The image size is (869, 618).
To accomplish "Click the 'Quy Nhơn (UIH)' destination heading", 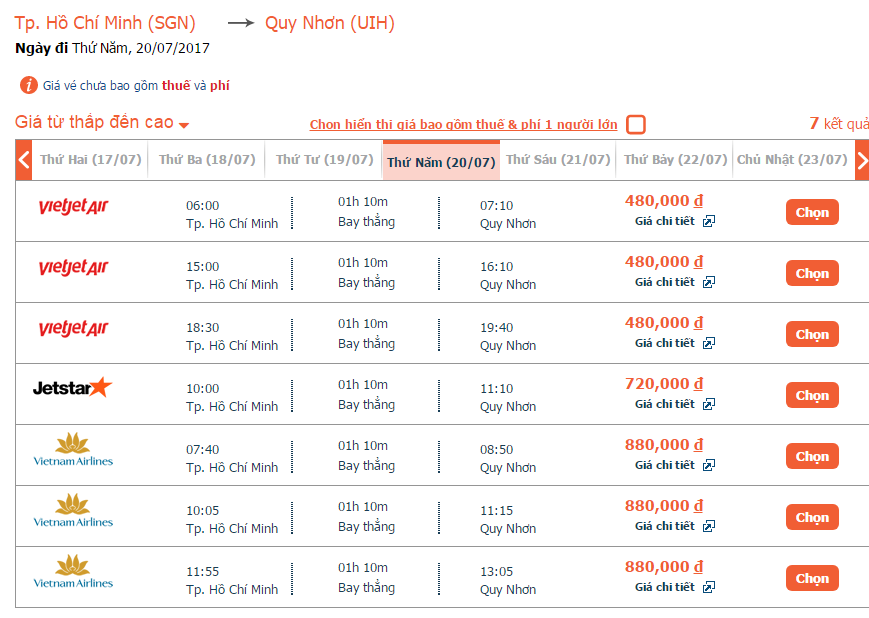I will click(x=330, y=23).
